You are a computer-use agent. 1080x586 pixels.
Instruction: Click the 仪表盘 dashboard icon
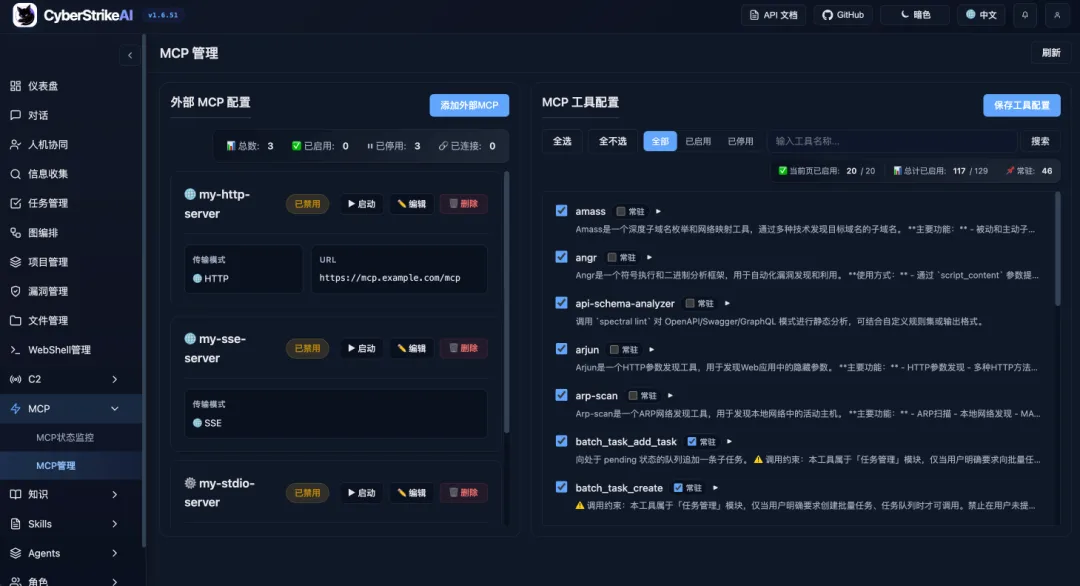[15, 86]
